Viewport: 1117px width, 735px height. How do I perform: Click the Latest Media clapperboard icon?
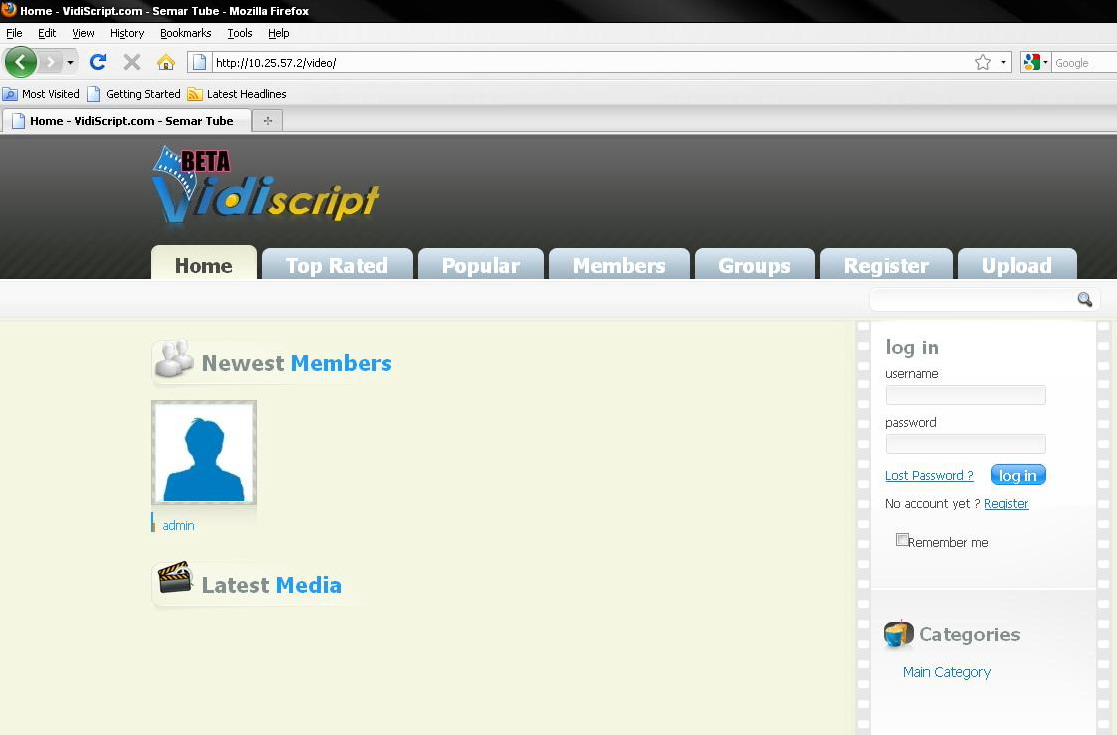[x=175, y=578]
